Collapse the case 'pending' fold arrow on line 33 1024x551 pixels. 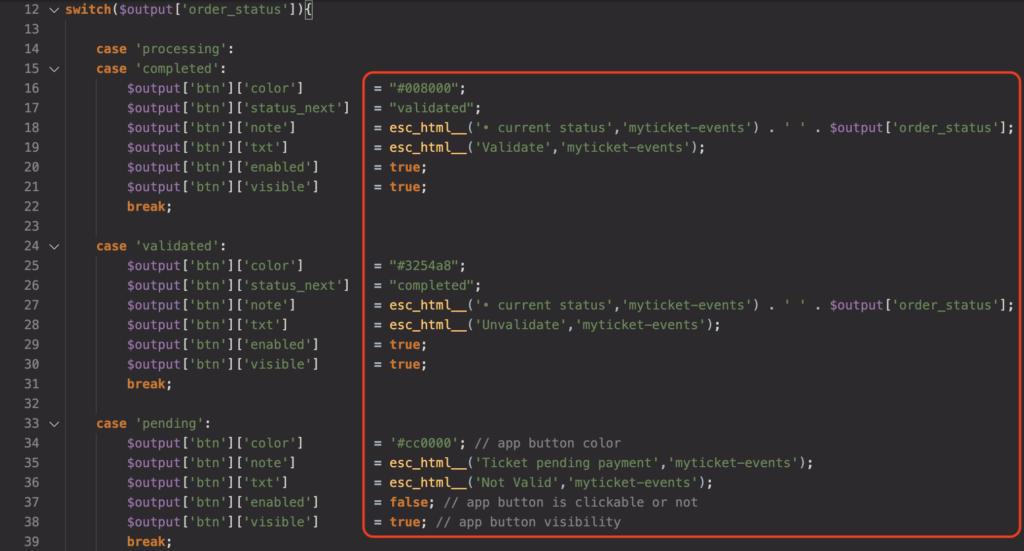[54, 424]
